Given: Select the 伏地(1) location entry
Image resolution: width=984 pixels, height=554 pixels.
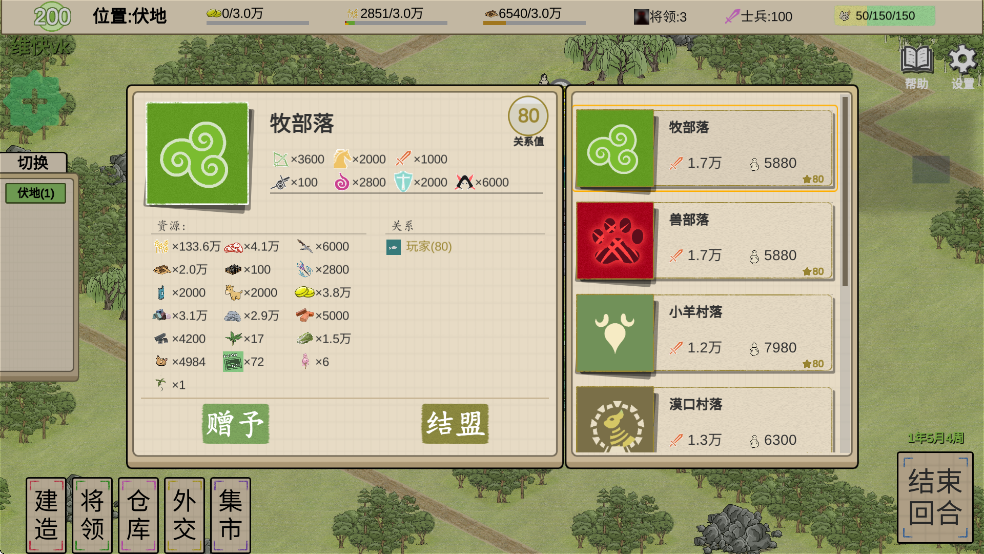Looking at the screenshot, I should [x=36, y=193].
